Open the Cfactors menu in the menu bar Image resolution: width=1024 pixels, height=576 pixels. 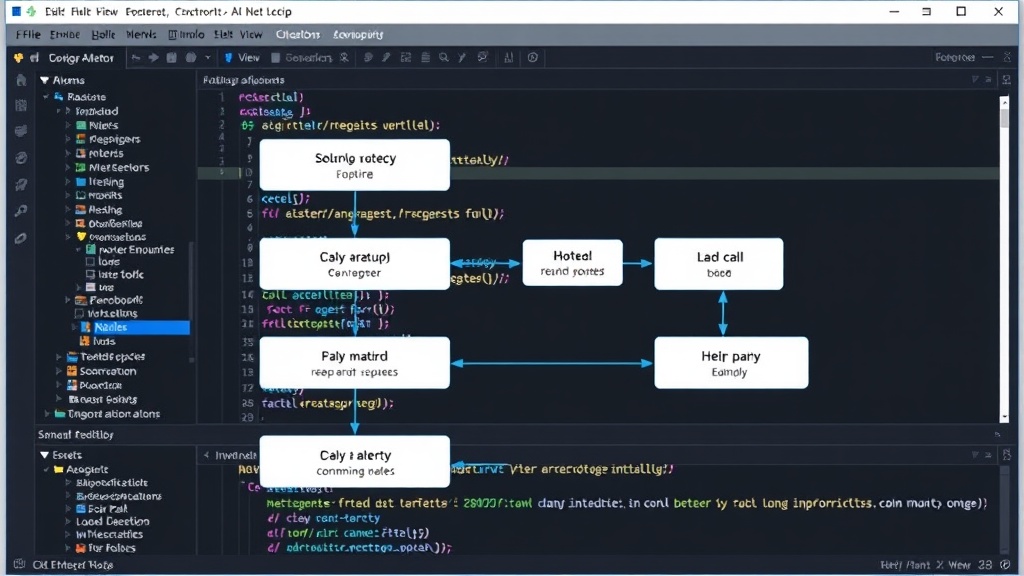(298, 35)
